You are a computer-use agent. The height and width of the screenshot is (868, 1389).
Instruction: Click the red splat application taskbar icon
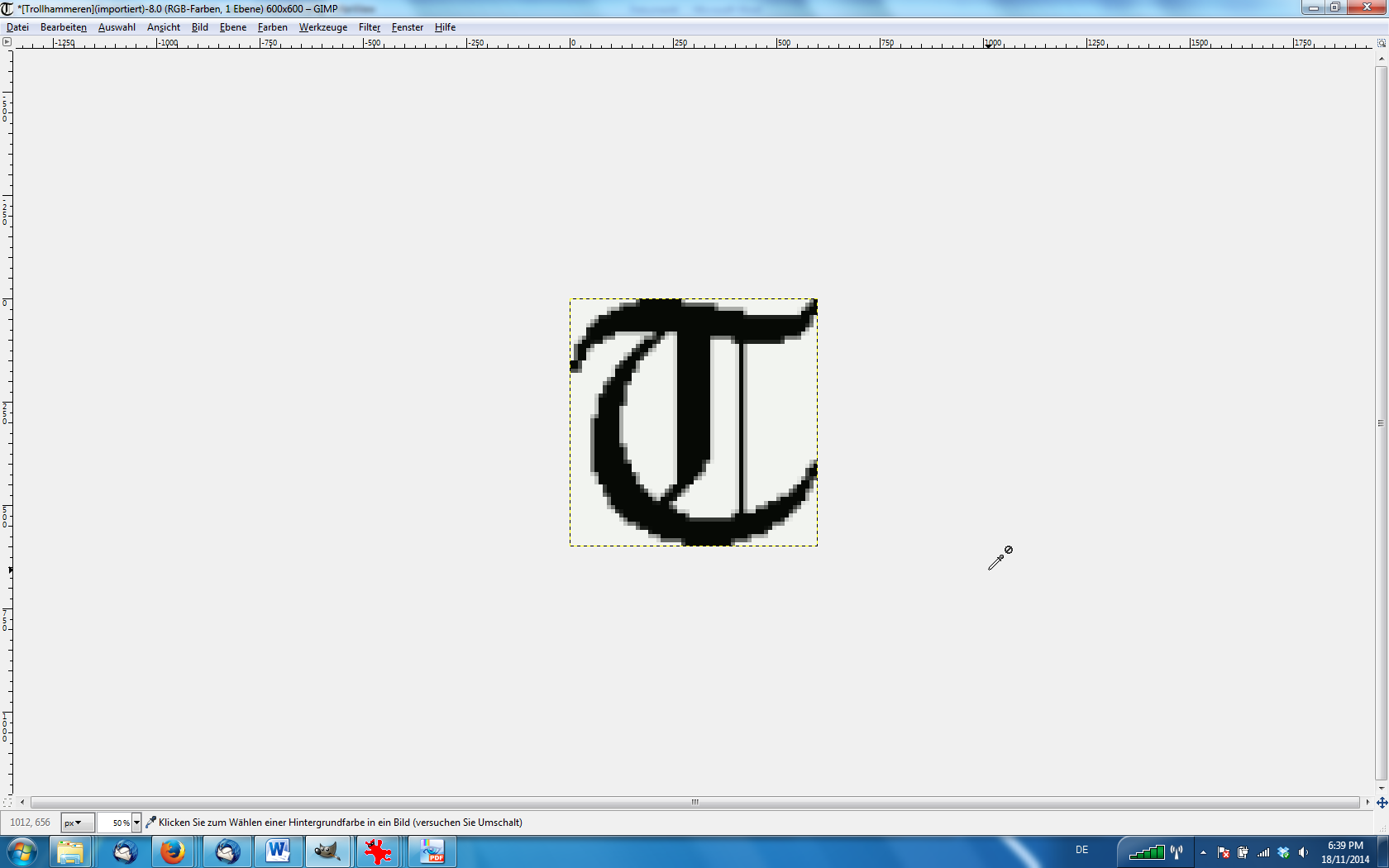pos(379,851)
